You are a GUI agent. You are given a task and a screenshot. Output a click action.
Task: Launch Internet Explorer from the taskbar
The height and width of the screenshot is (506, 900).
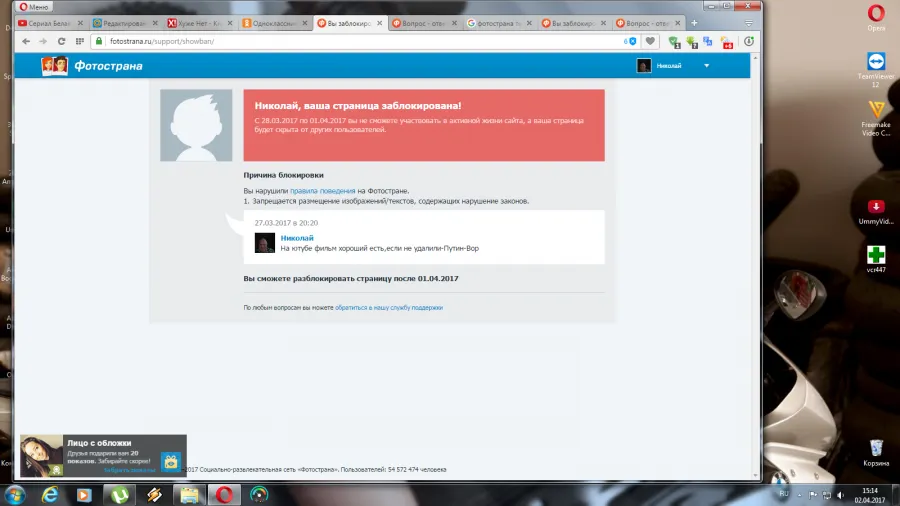point(50,495)
